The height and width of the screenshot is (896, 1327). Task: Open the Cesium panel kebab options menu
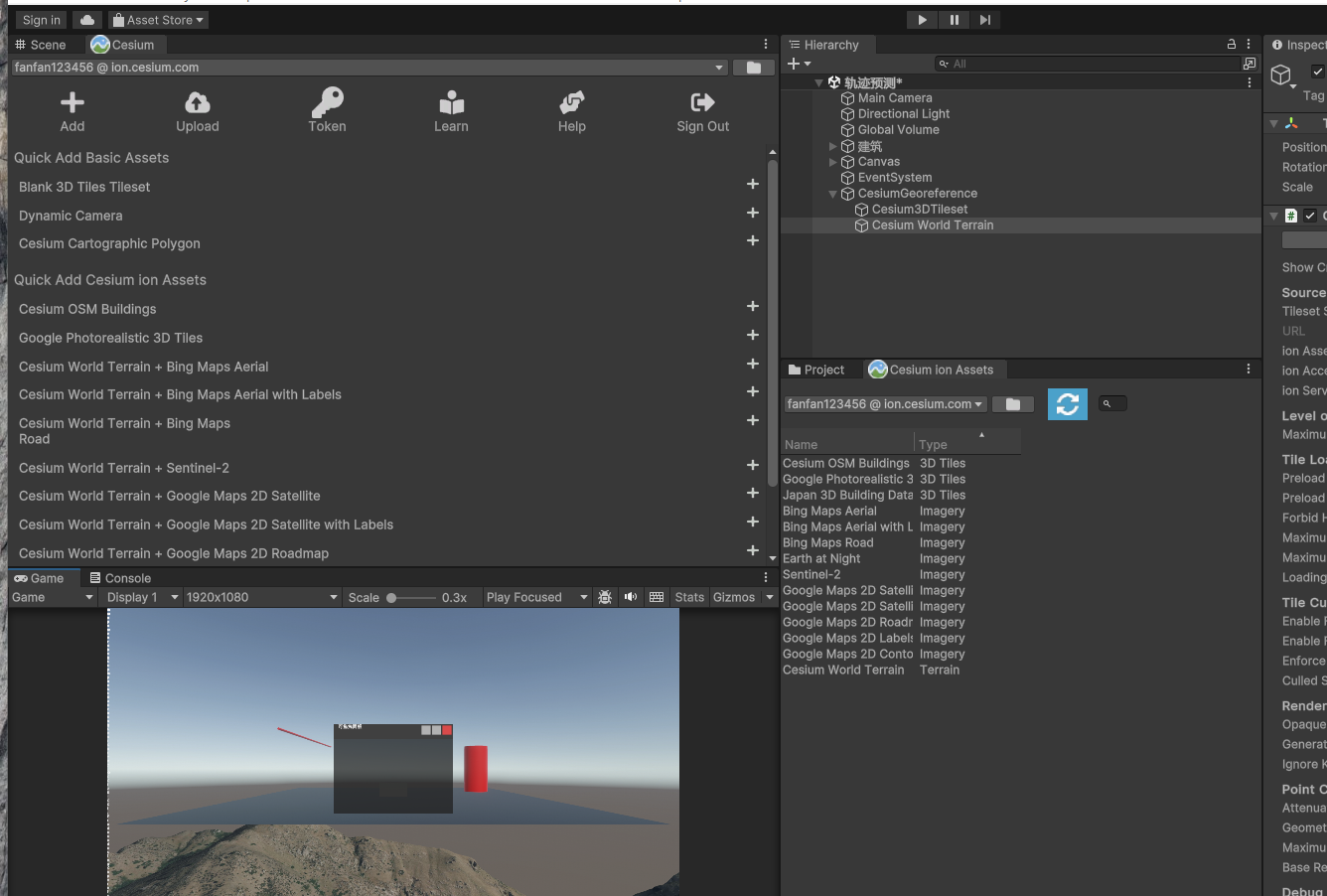point(766,45)
